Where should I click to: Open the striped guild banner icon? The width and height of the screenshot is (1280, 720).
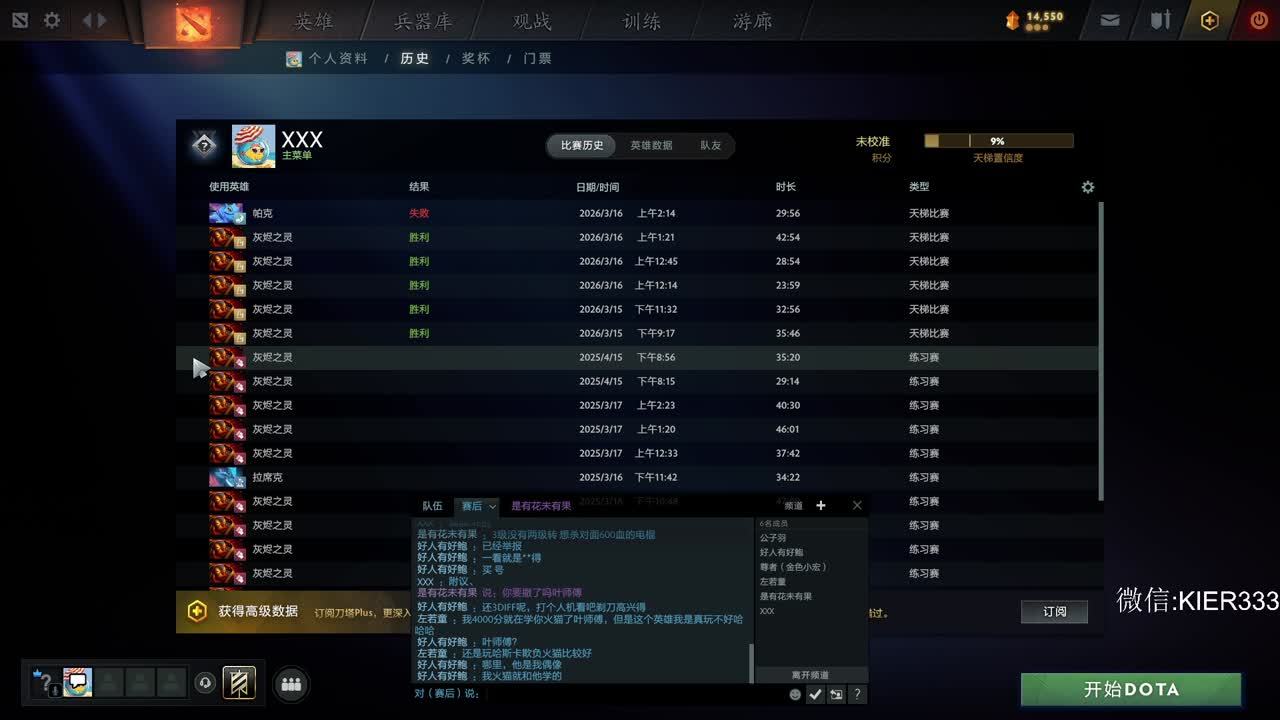point(239,683)
